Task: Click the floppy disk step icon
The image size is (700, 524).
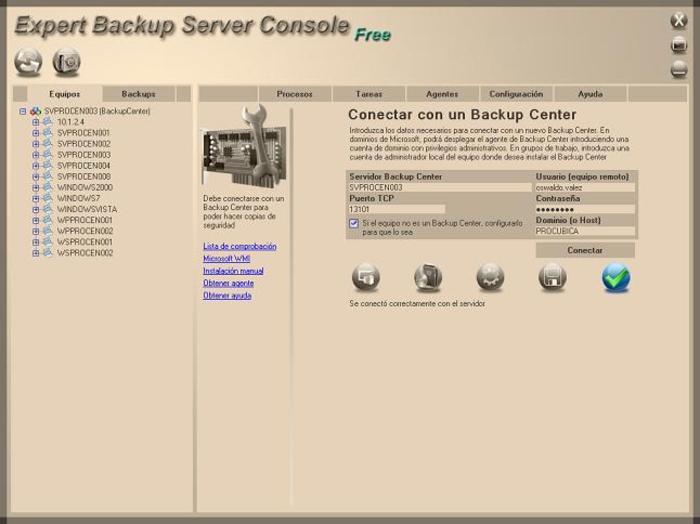Action: pos(553,277)
